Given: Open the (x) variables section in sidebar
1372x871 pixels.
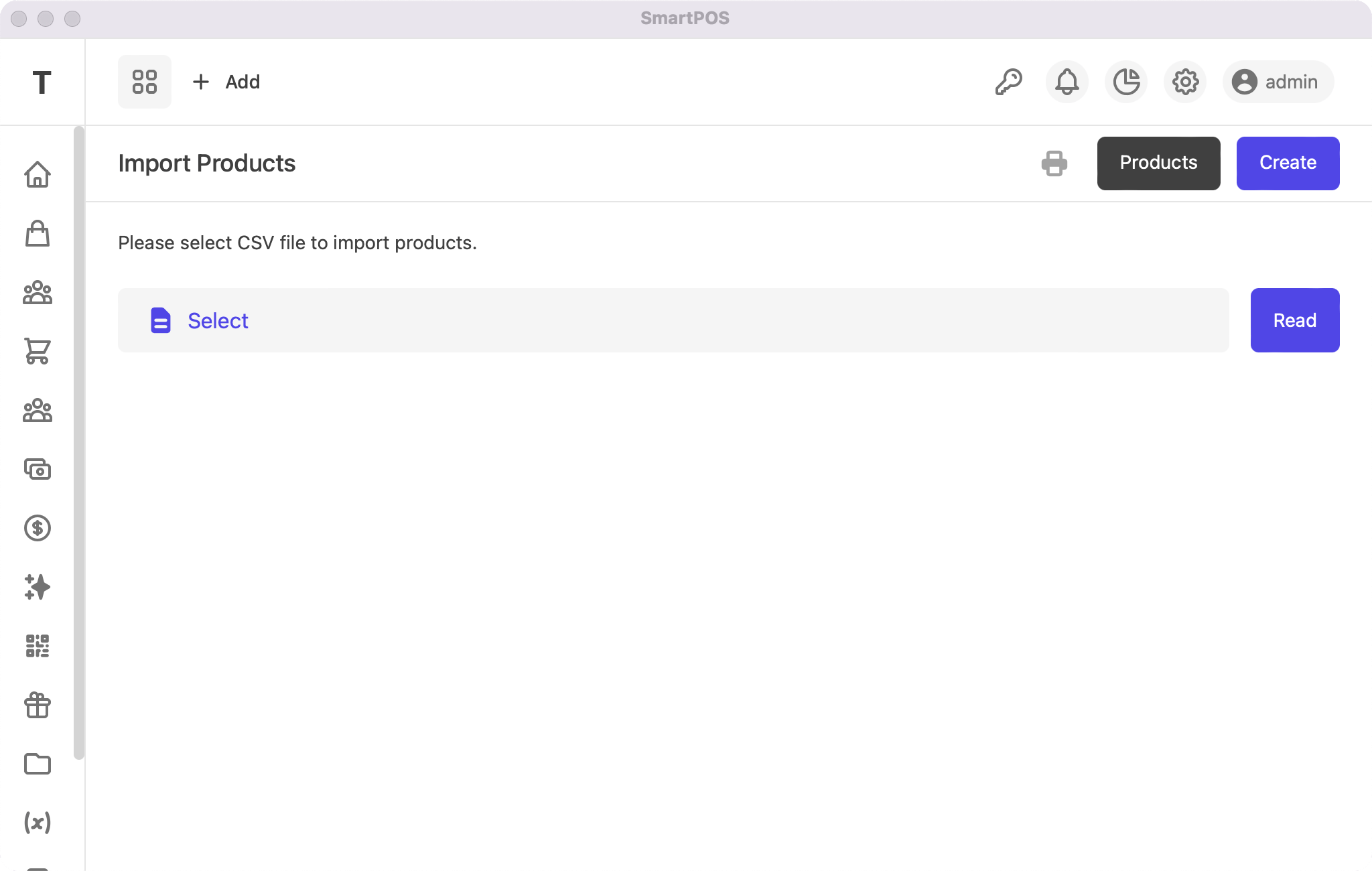Looking at the screenshot, I should (x=38, y=823).
